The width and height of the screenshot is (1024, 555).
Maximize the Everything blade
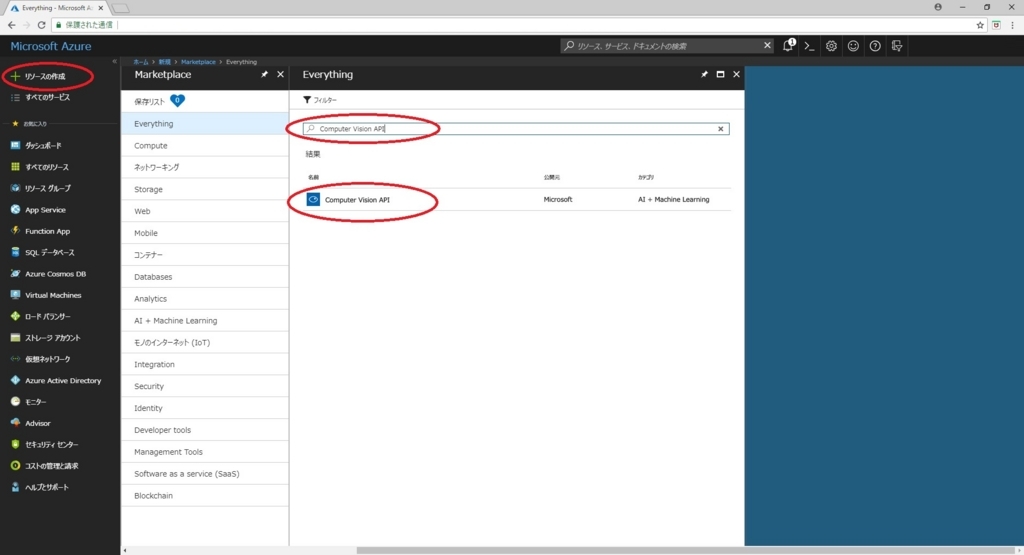pyautogui.click(x=720, y=74)
